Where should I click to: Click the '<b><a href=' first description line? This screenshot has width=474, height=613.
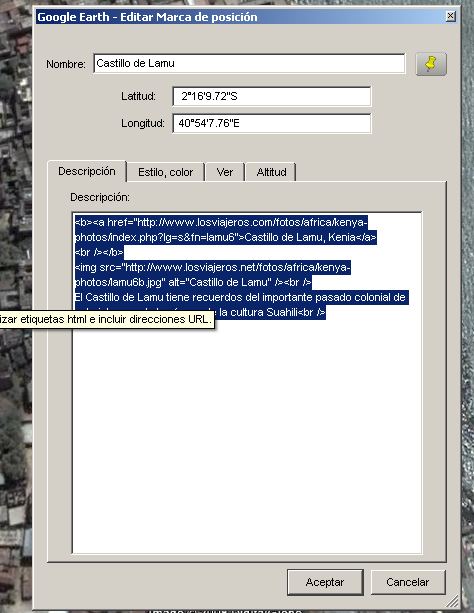221,222
